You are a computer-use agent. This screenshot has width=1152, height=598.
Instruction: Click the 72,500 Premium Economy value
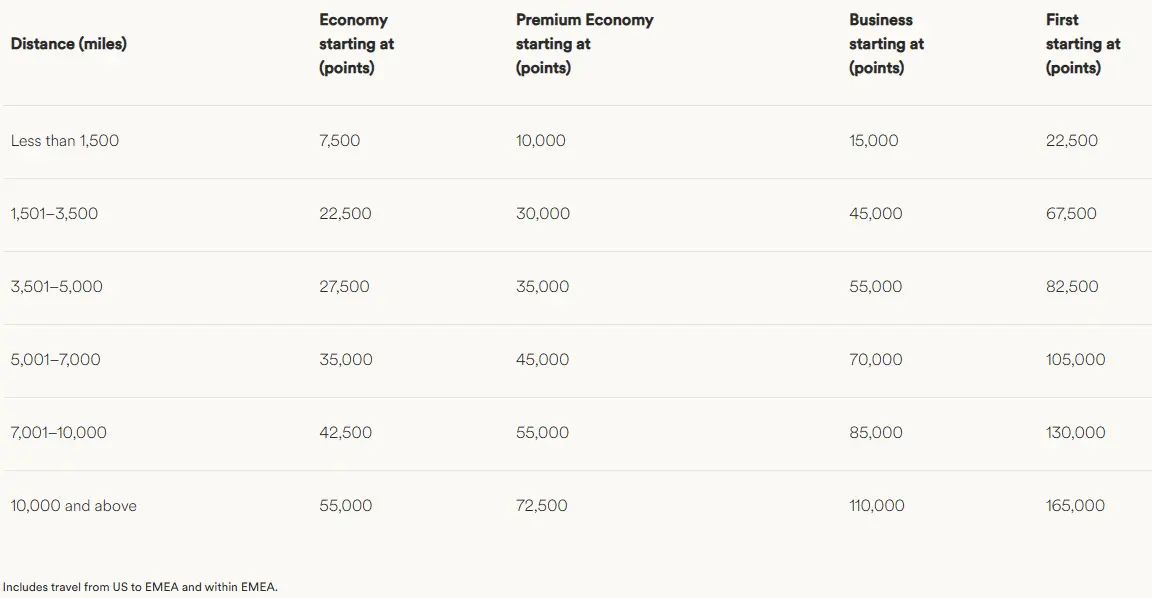pyautogui.click(x=542, y=506)
